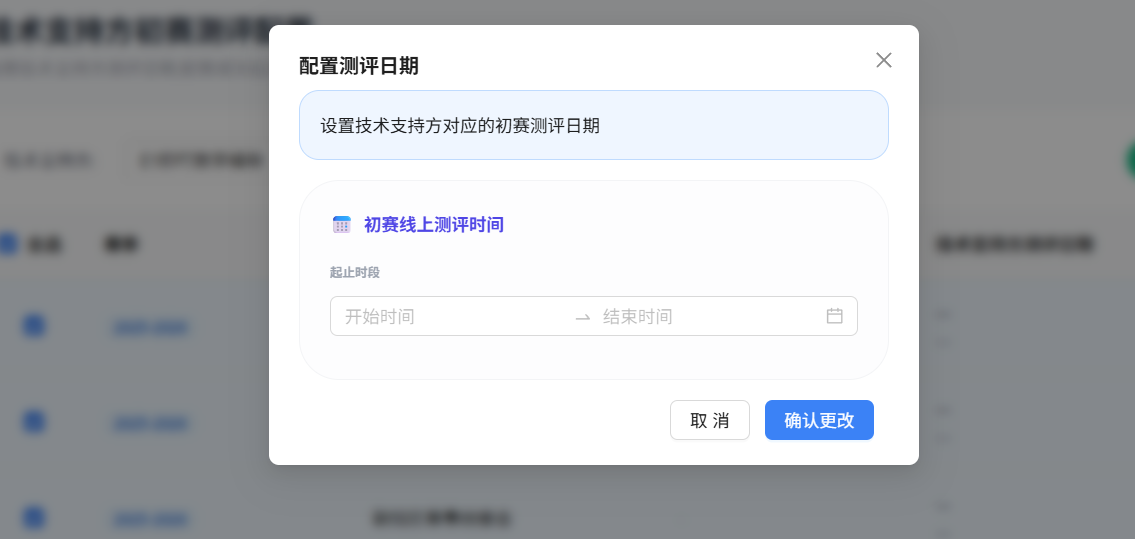Click the 确认更改 button
Image resolution: width=1135 pixels, height=539 pixels.
point(819,420)
